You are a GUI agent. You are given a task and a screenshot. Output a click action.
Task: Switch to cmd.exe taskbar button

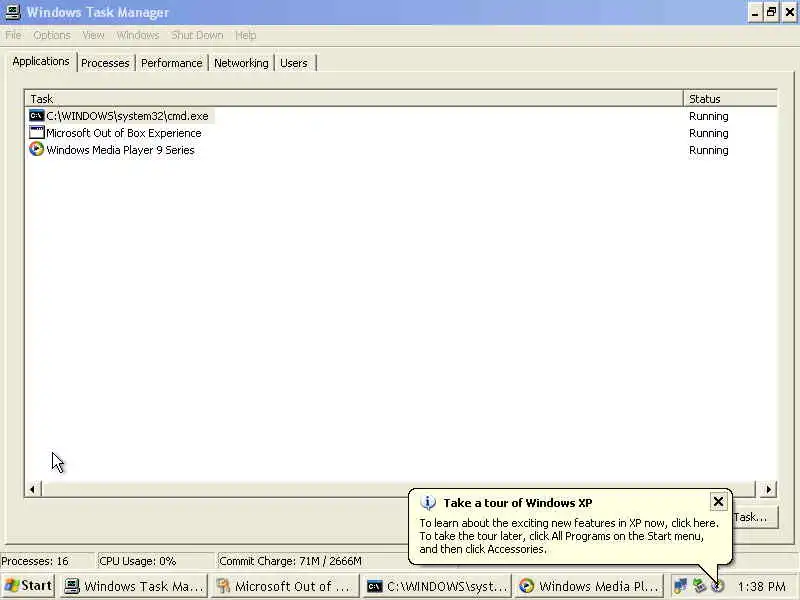pos(438,586)
